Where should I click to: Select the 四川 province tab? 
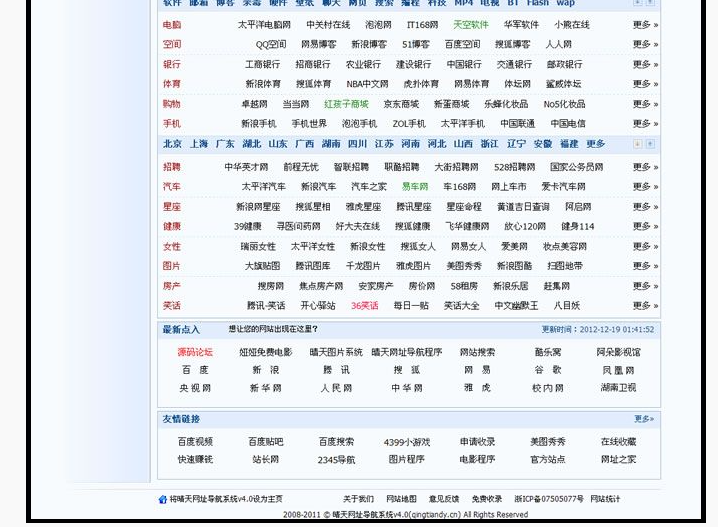tap(357, 144)
